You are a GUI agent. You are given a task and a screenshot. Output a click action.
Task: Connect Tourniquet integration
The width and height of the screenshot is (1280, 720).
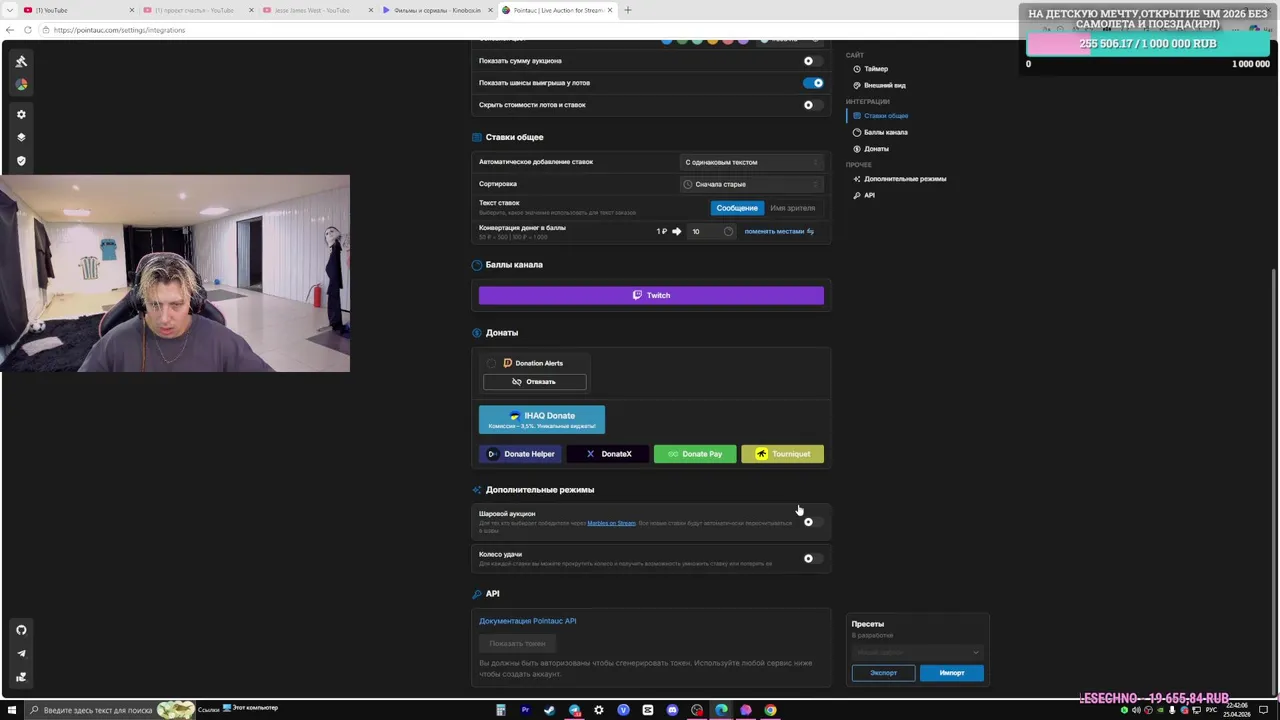[783, 454]
